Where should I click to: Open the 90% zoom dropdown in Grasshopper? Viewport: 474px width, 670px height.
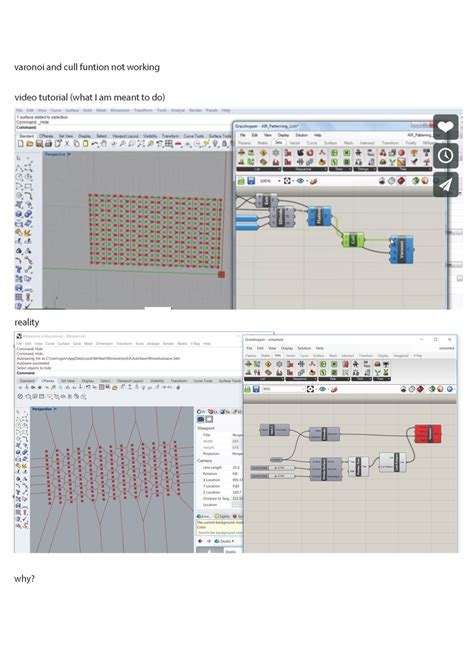282,389
